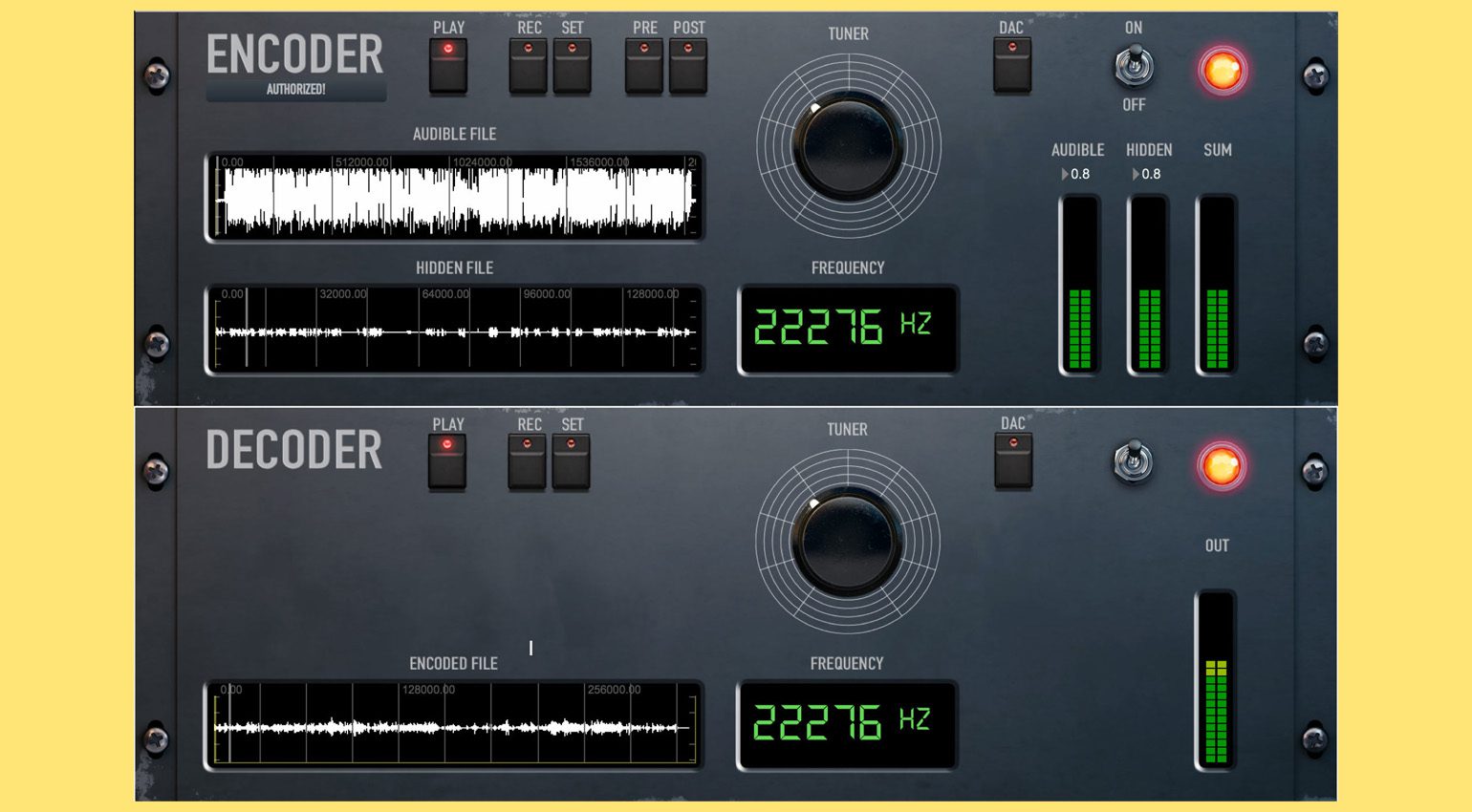The width and height of the screenshot is (1472, 812).
Task: Click the Encoder DAC button
Action: coord(1012,66)
